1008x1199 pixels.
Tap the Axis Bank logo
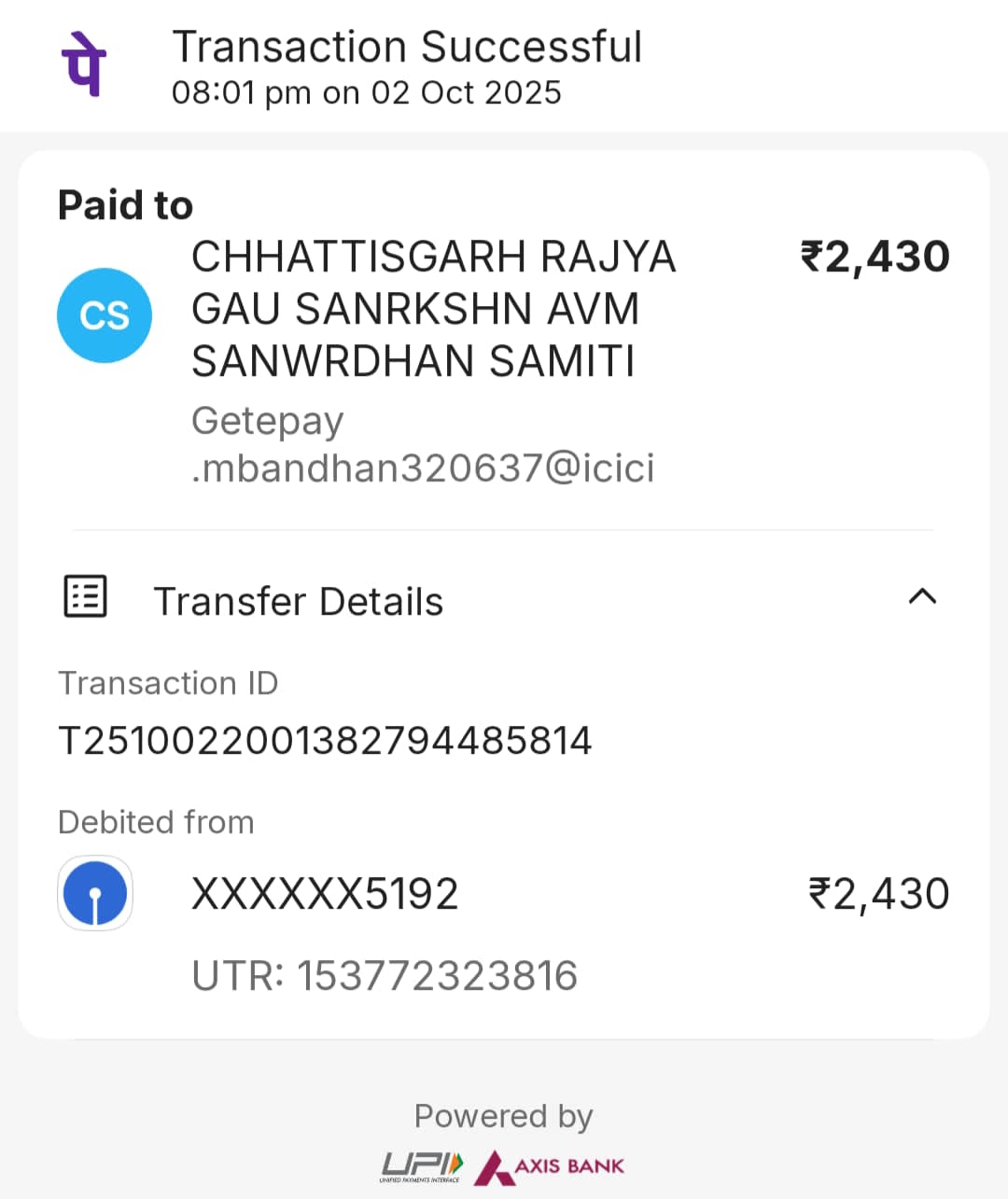(550, 1166)
